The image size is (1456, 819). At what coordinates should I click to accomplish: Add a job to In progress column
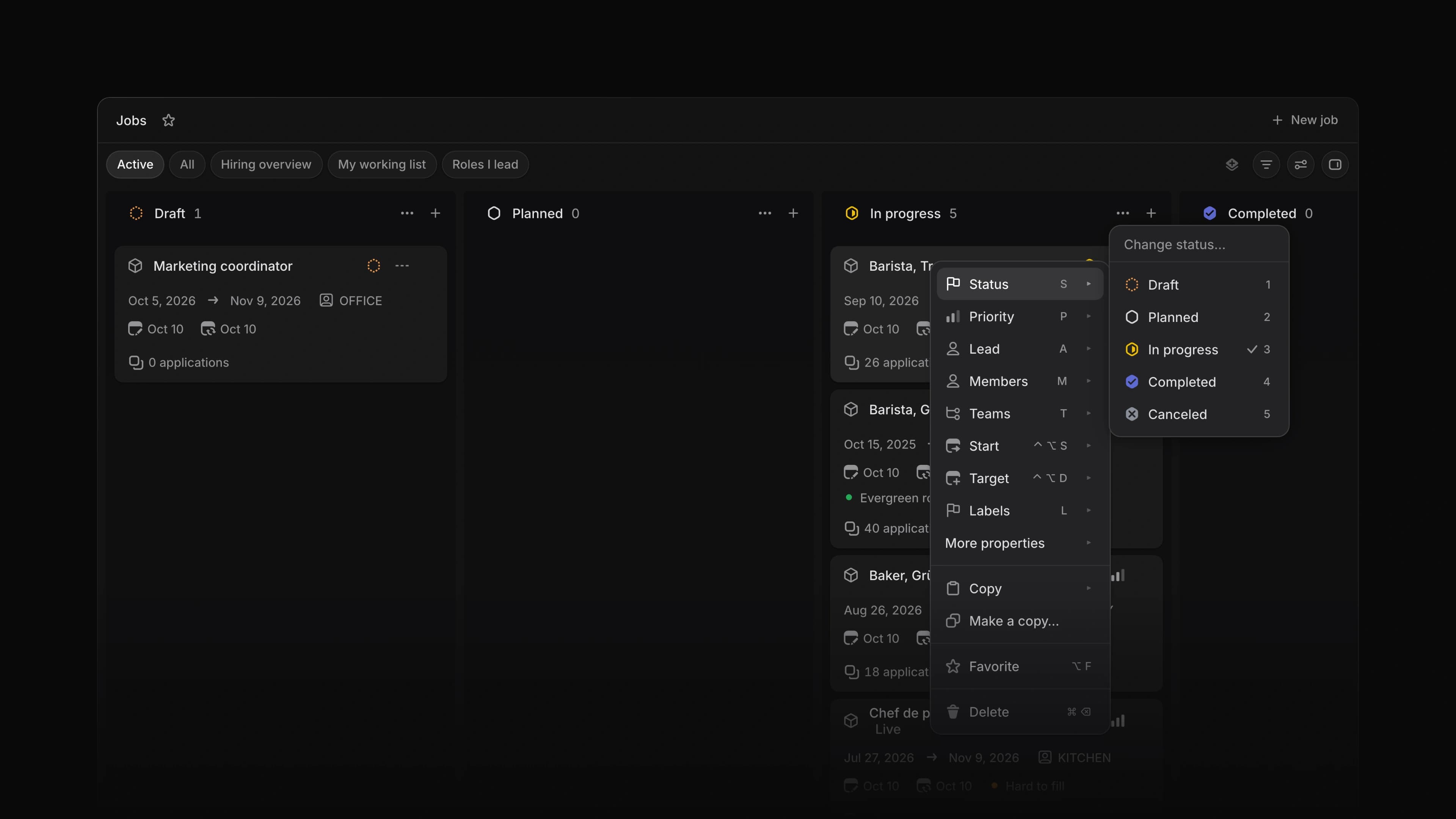1151,213
